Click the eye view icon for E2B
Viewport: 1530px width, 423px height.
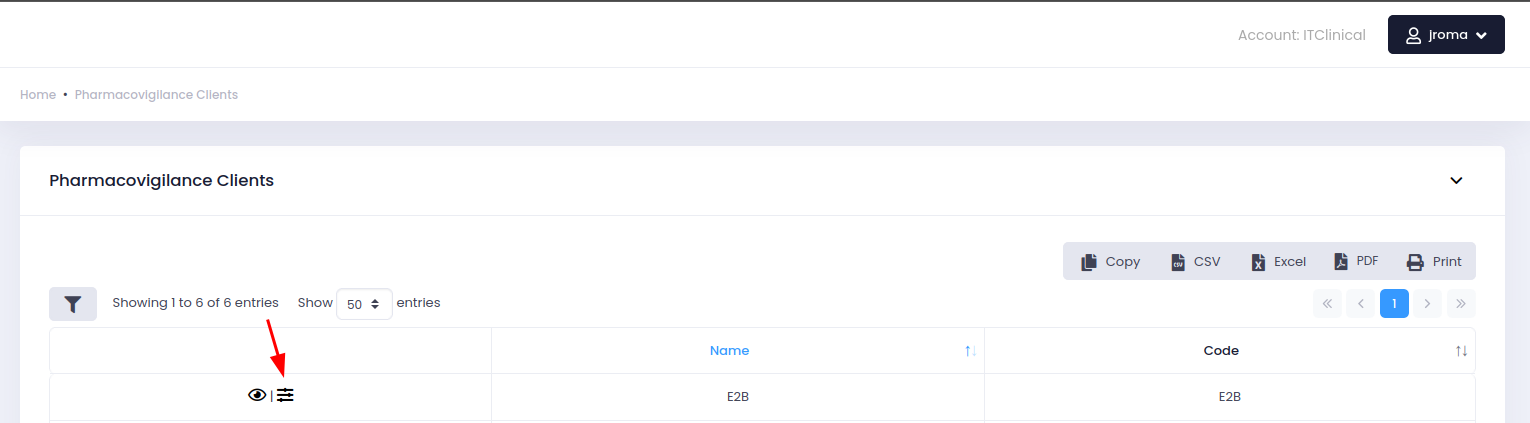[257, 395]
